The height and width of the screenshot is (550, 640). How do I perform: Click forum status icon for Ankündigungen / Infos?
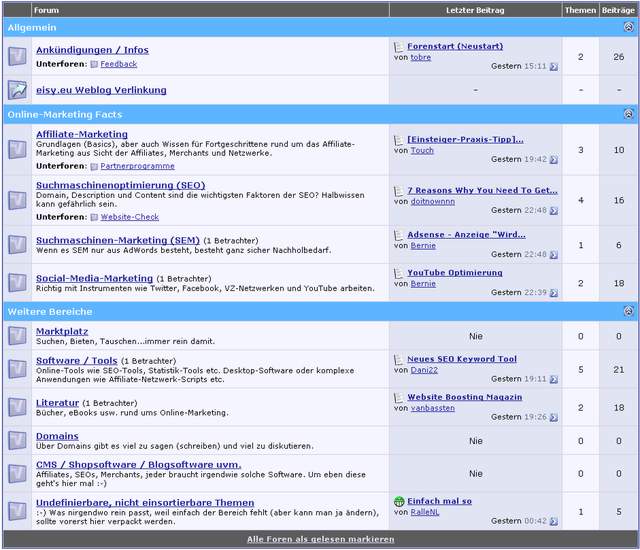point(17,56)
